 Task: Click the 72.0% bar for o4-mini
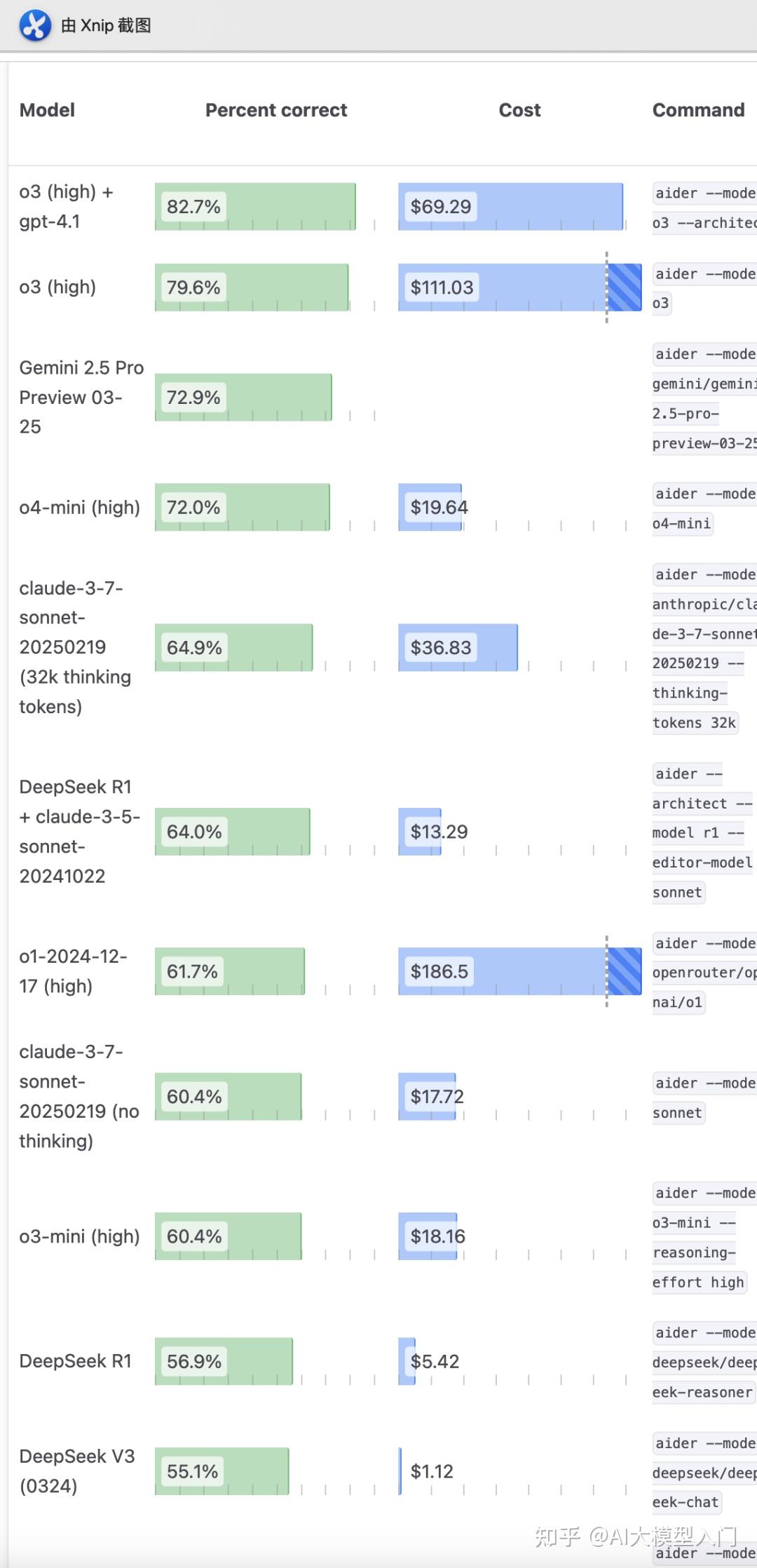[x=242, y=507]
